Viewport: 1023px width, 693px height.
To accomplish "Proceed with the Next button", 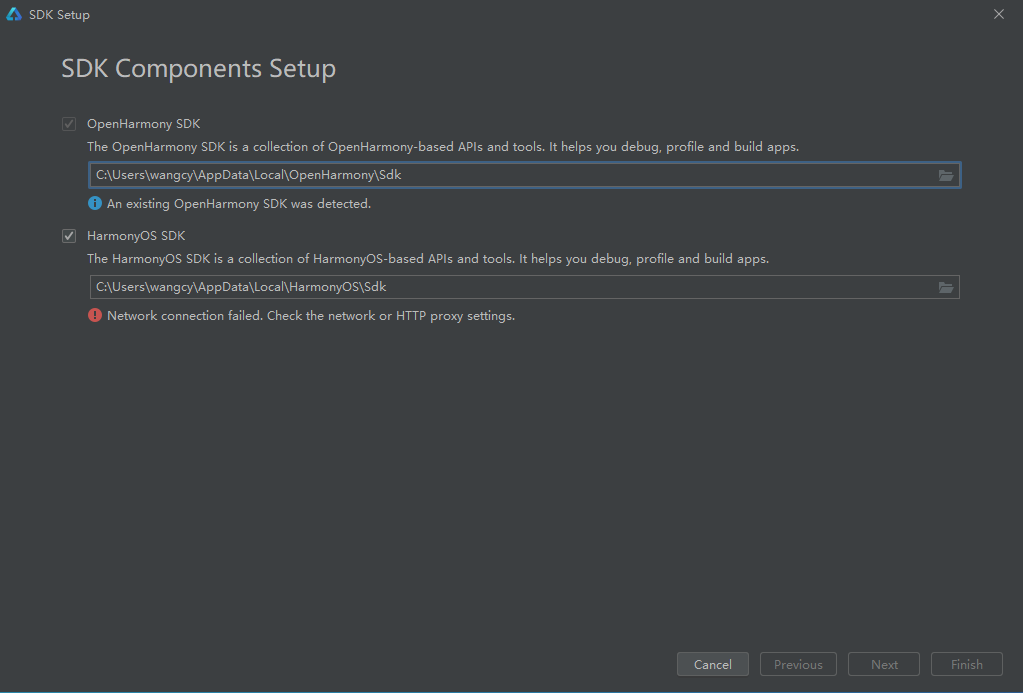I will click(884, 664).
